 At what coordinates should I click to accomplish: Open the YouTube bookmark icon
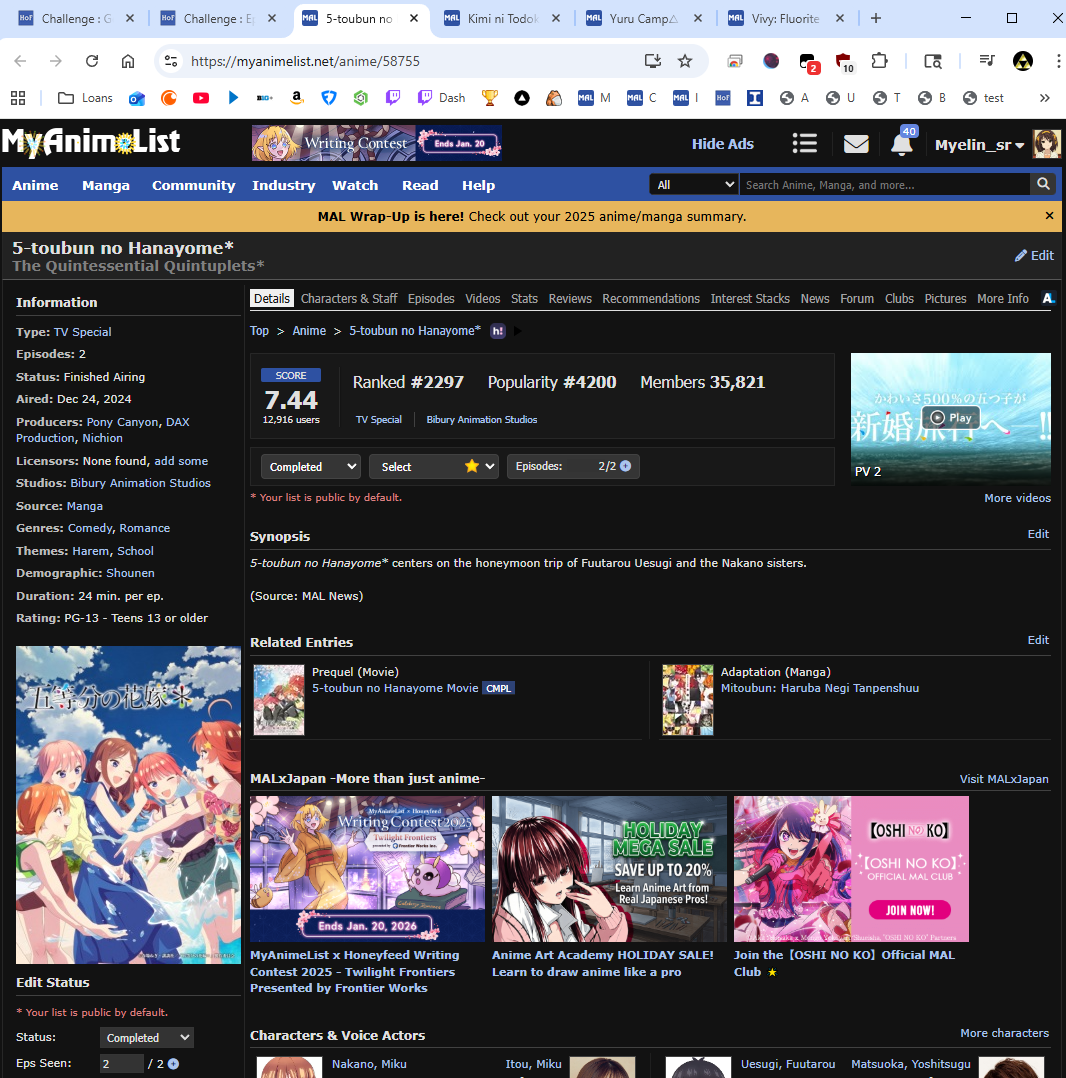201,98
